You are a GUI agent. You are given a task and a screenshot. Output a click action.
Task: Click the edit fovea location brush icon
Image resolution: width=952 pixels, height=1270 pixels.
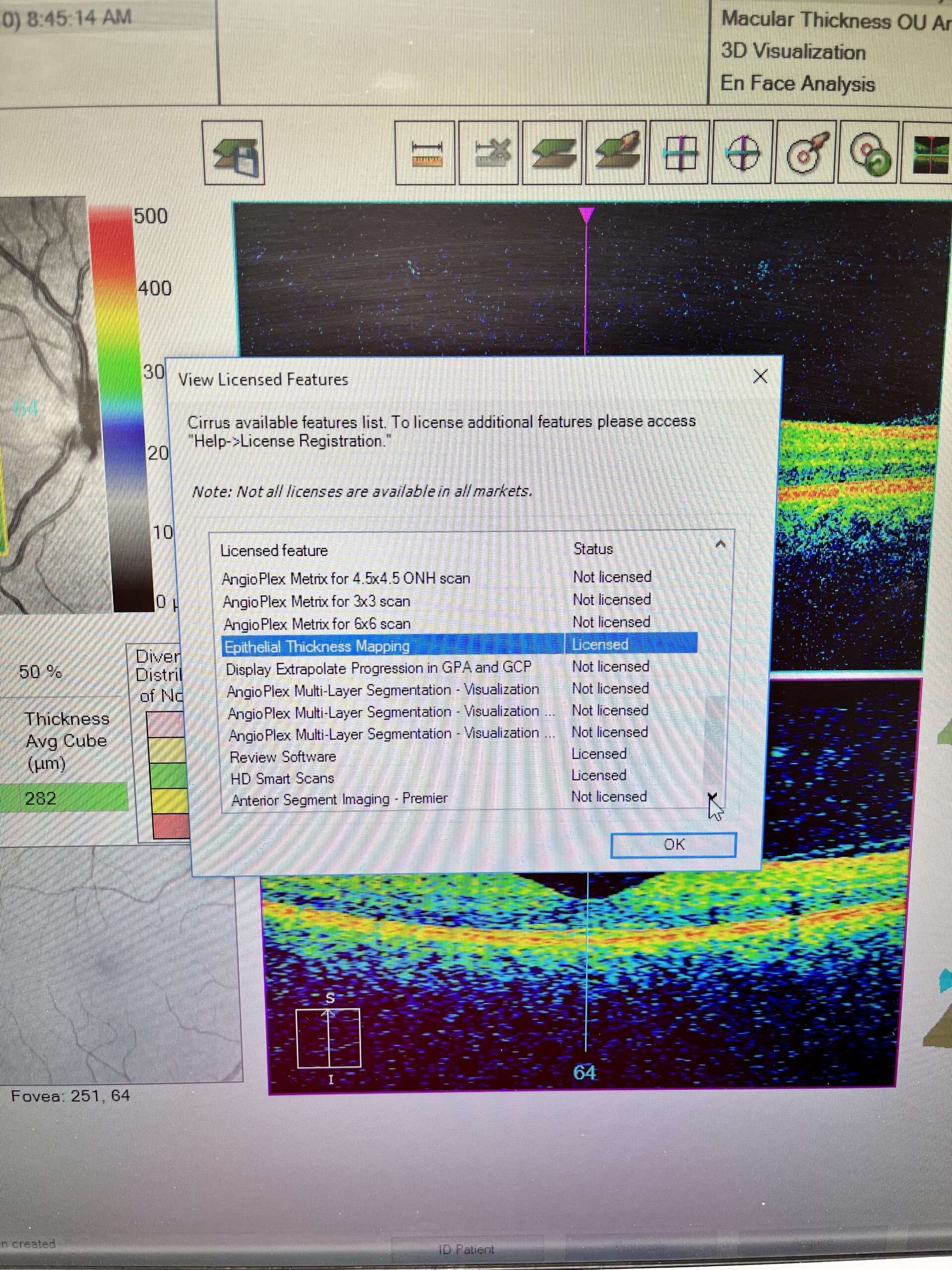point(806,153)
